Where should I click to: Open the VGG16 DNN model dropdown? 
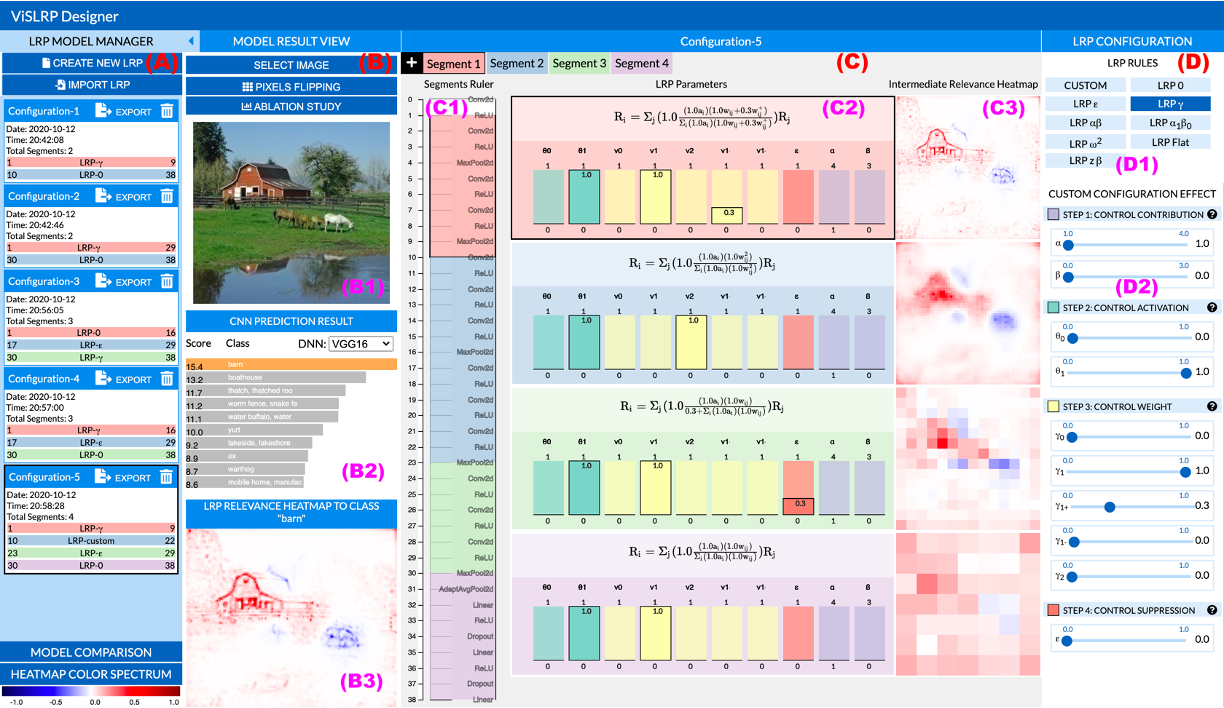(360, 344)
